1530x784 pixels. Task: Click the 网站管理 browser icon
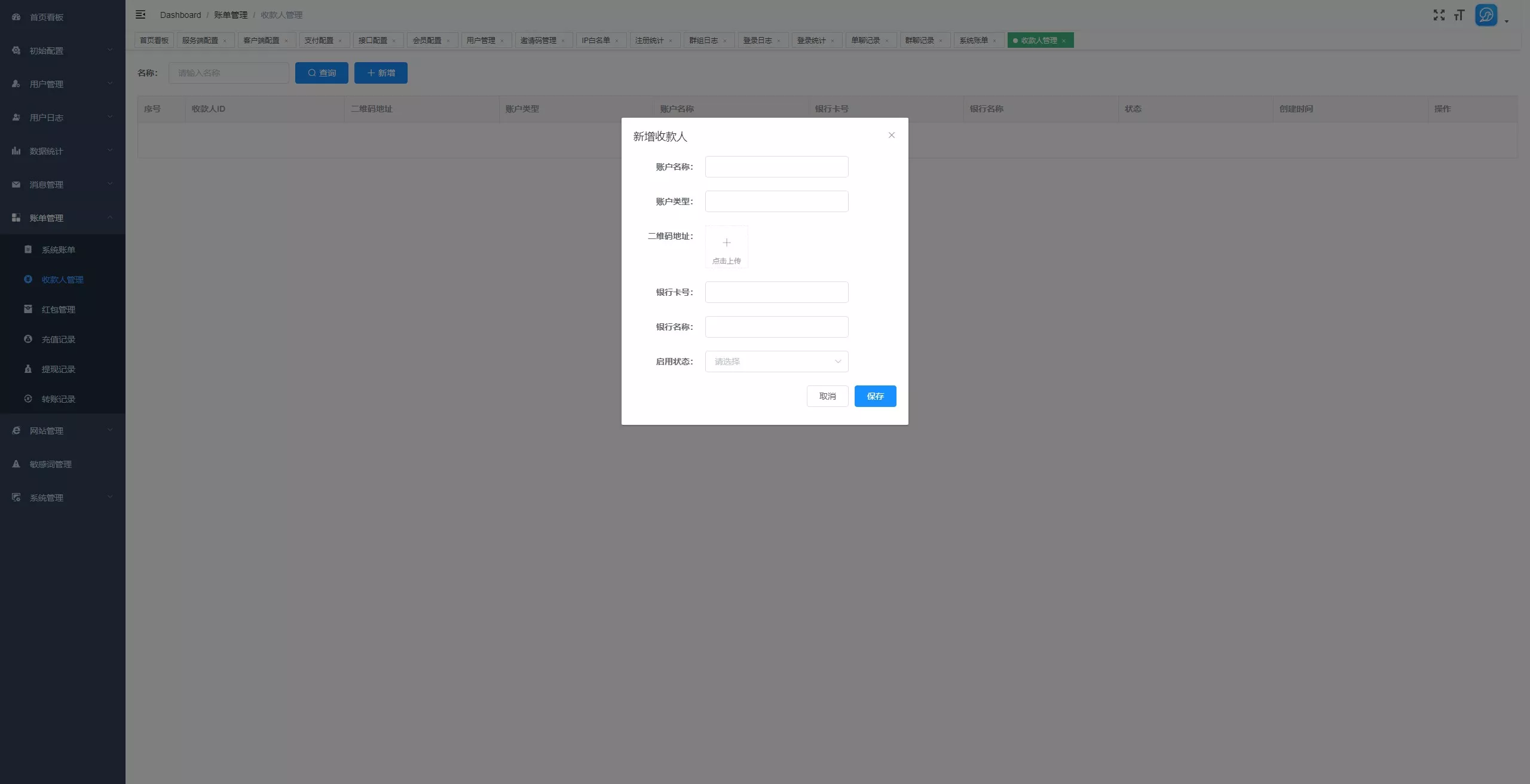pyautogui.click(x=16, y=430)
